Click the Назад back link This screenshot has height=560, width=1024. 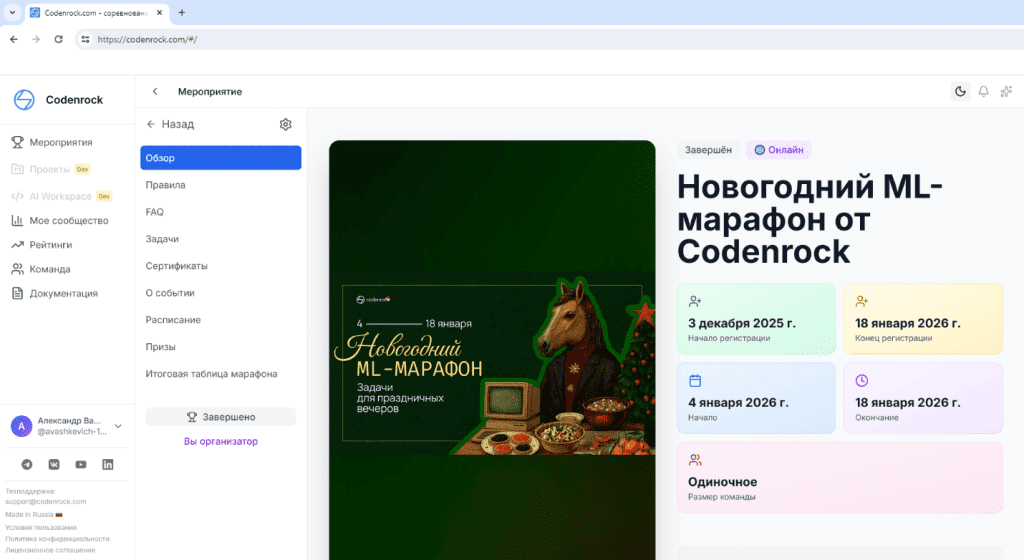[x=170, y=125]
